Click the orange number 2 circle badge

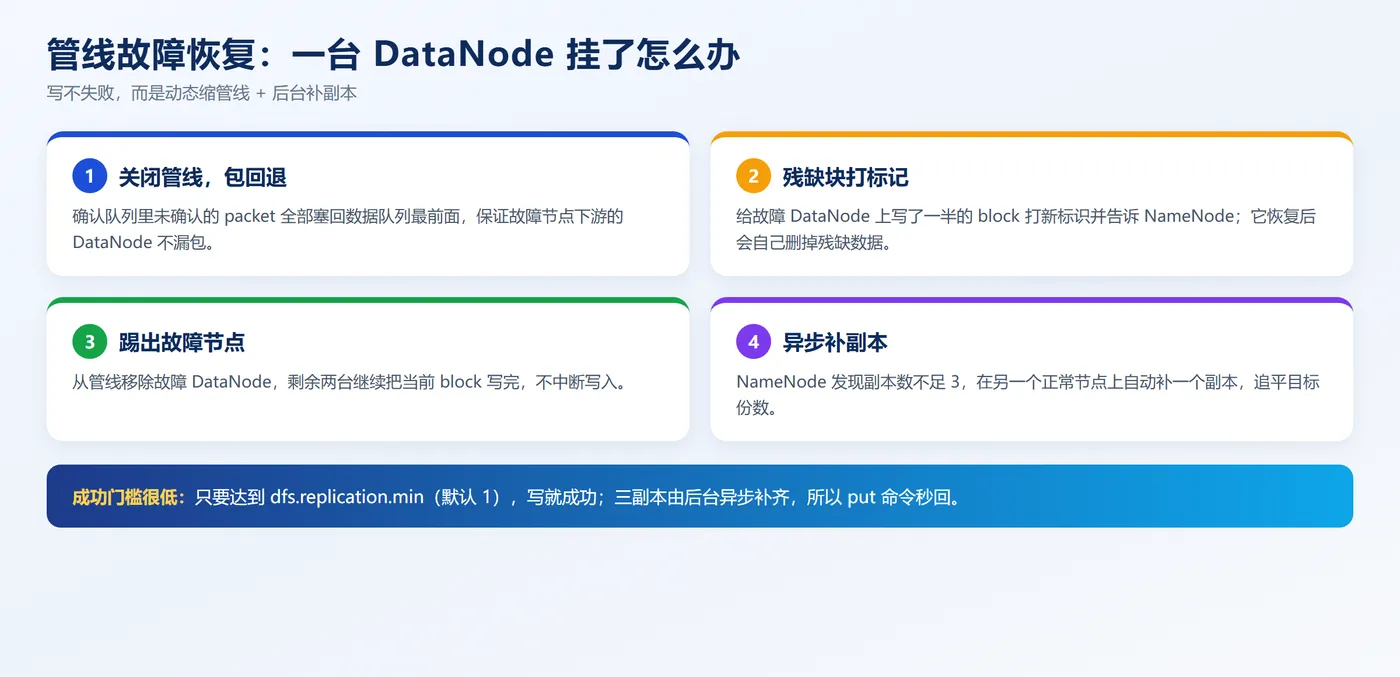754,177
